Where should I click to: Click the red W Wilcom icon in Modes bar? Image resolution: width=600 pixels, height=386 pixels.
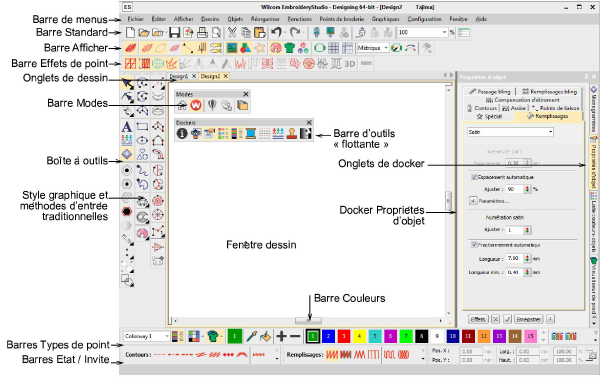[196, 105]
